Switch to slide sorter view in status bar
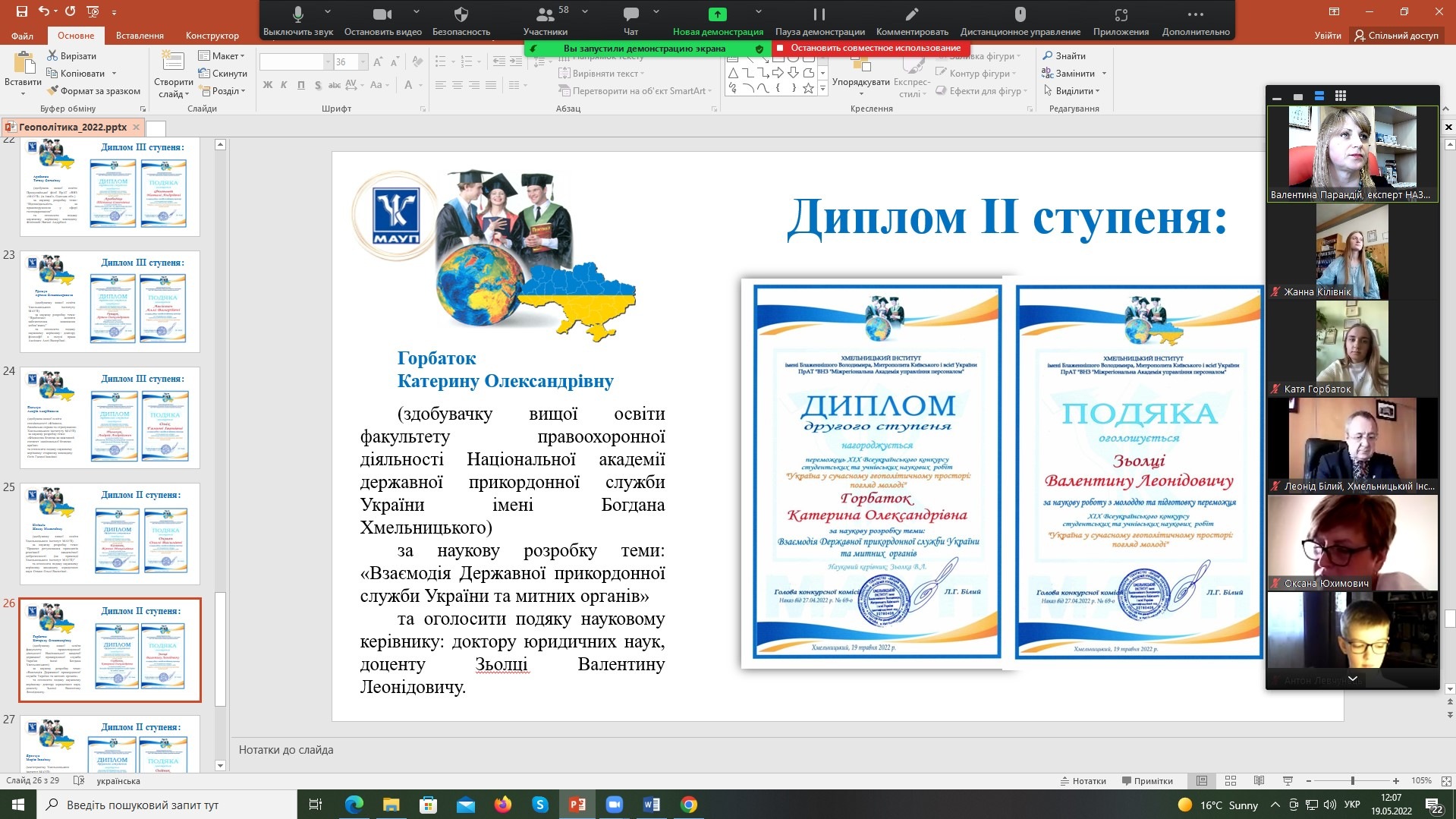Viewport: 1456px width, 819px height. [1231, 780]
